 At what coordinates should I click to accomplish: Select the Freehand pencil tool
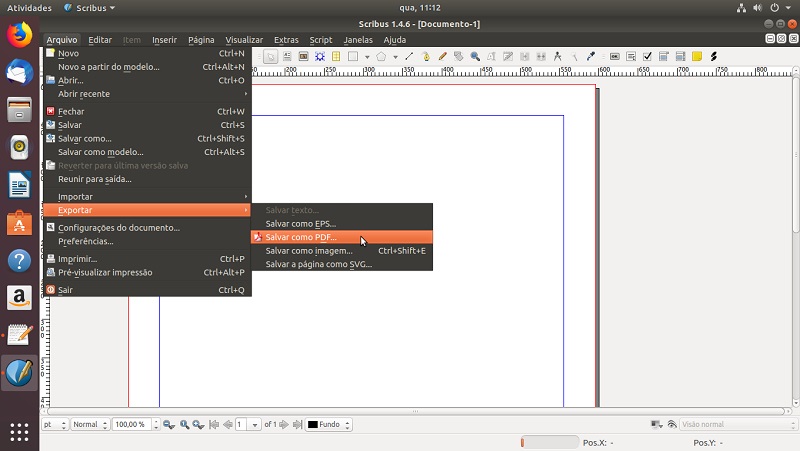point(442,57)
